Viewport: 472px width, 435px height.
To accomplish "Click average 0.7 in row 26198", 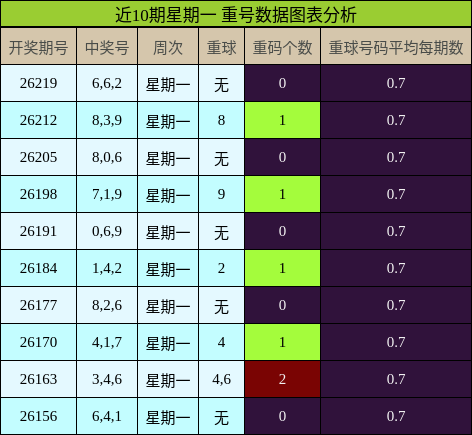I will click(396, 194).
